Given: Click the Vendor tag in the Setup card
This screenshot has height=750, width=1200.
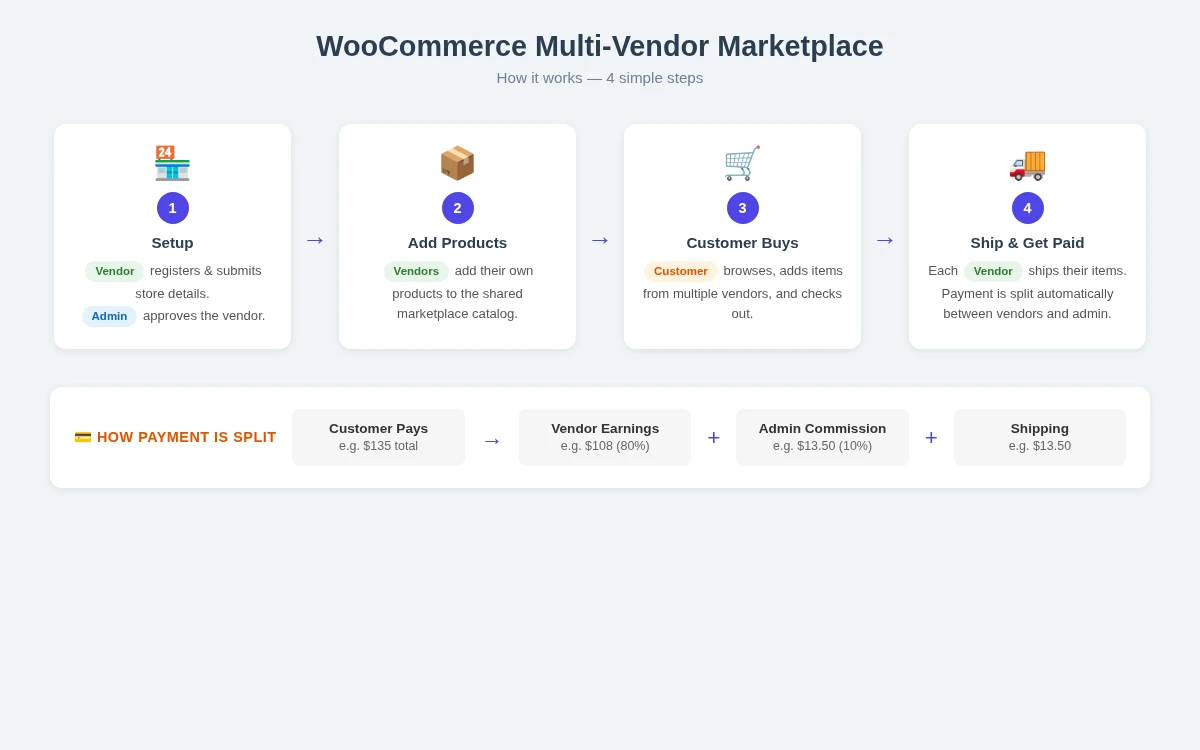Looking at the screenshot, I should [x=115, y=271].
